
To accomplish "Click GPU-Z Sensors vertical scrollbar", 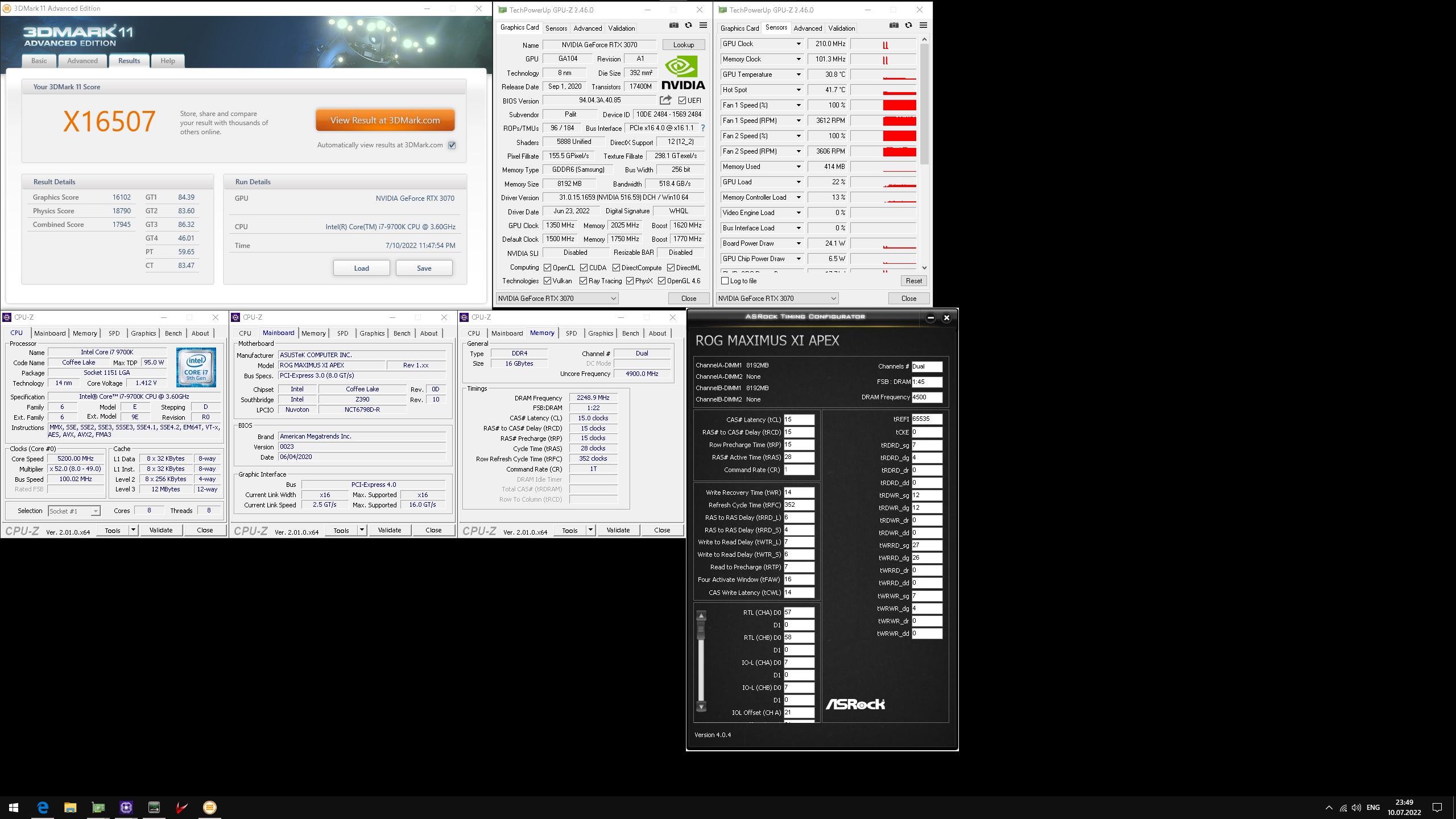I will 924,154.
